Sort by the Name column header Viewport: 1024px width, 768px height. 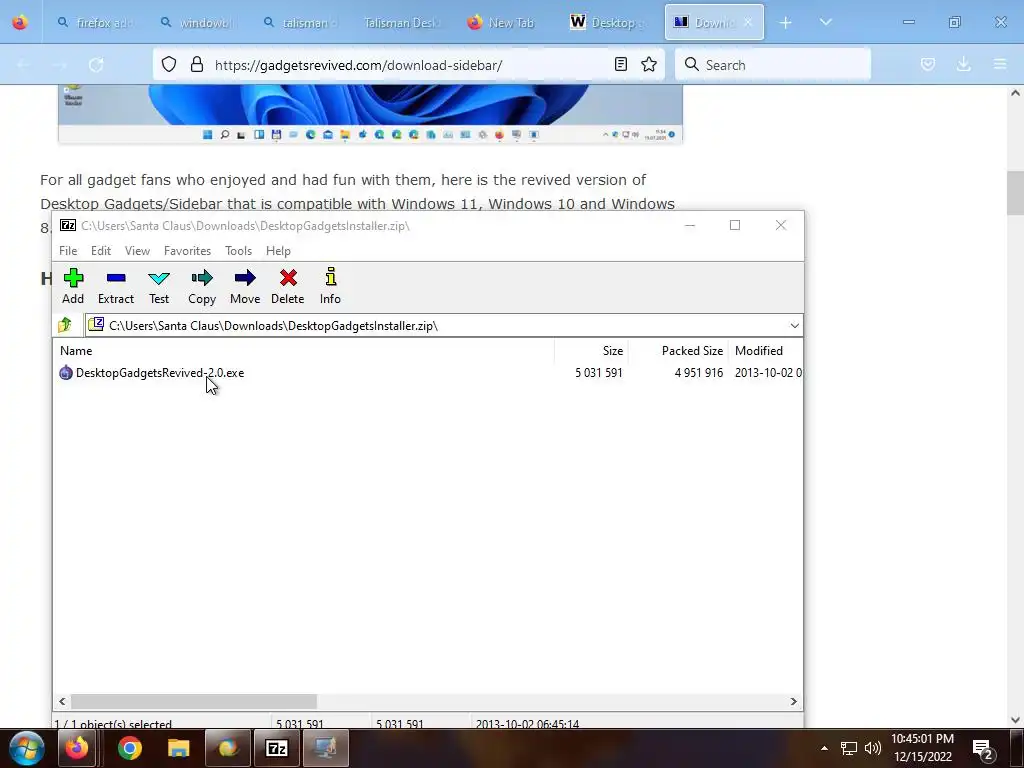(304, 351)
